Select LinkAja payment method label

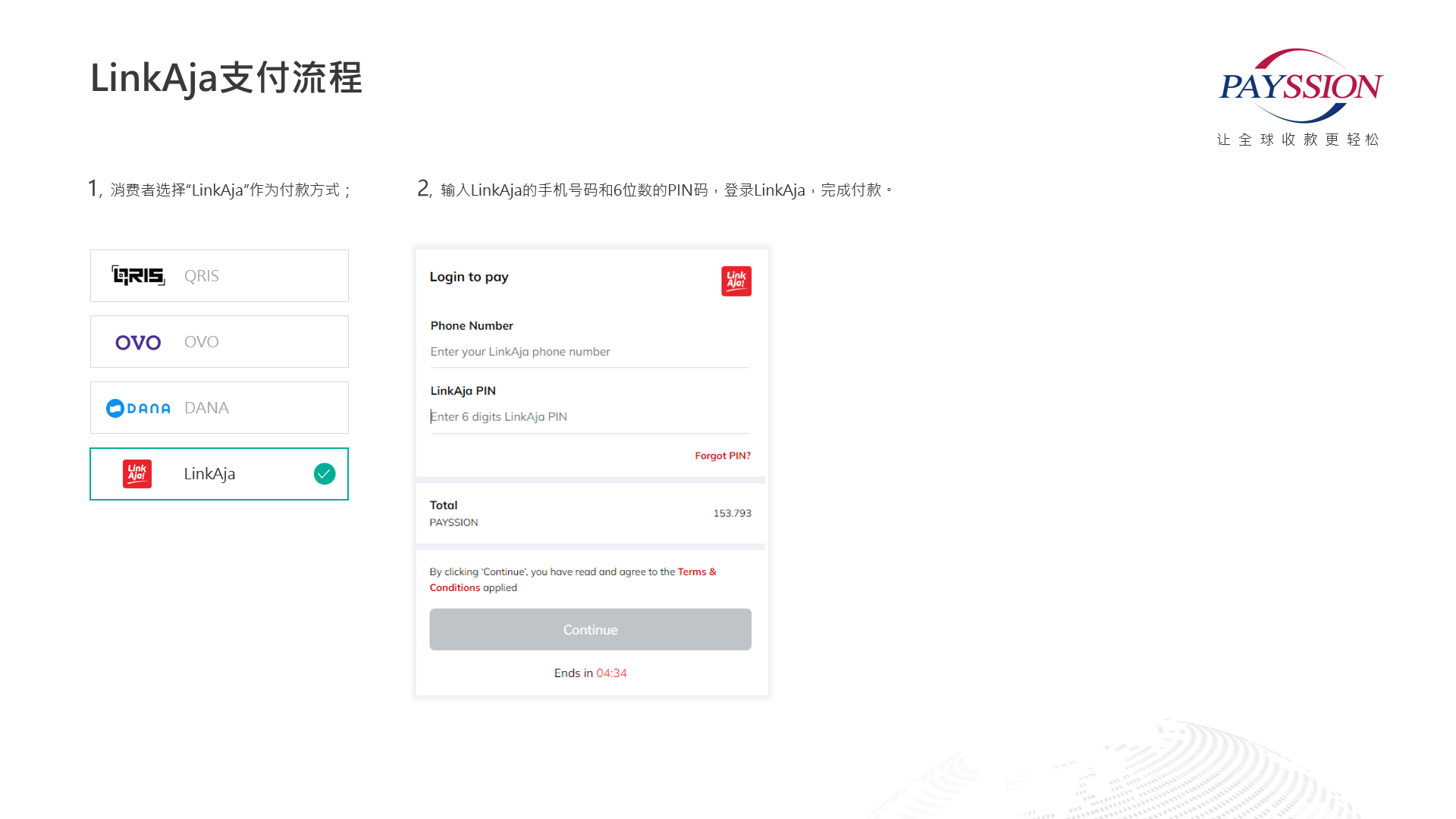pyautogui.click(x=209, y=474)
